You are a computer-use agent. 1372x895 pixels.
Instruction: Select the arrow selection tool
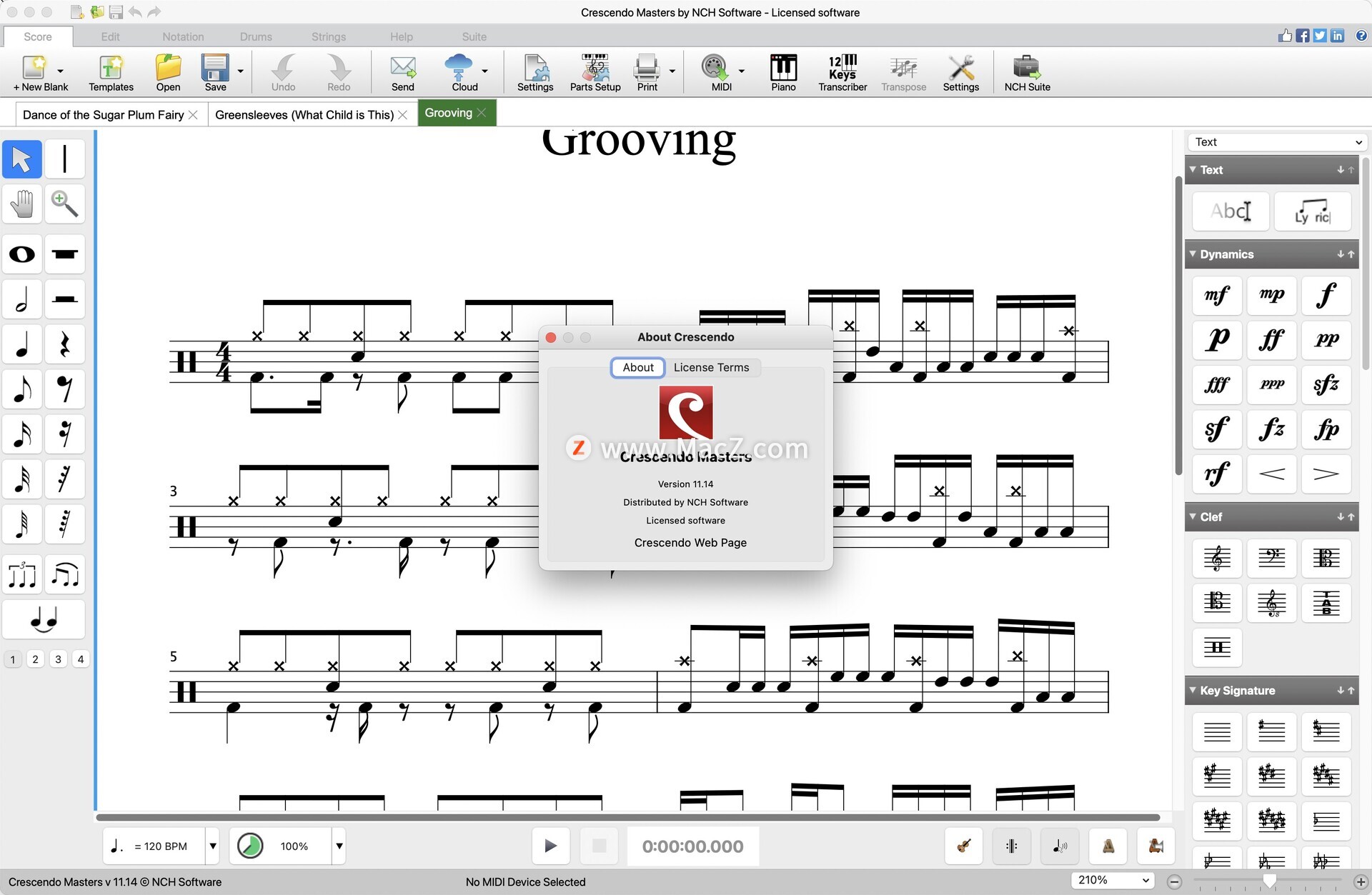(x=22, y=159)
